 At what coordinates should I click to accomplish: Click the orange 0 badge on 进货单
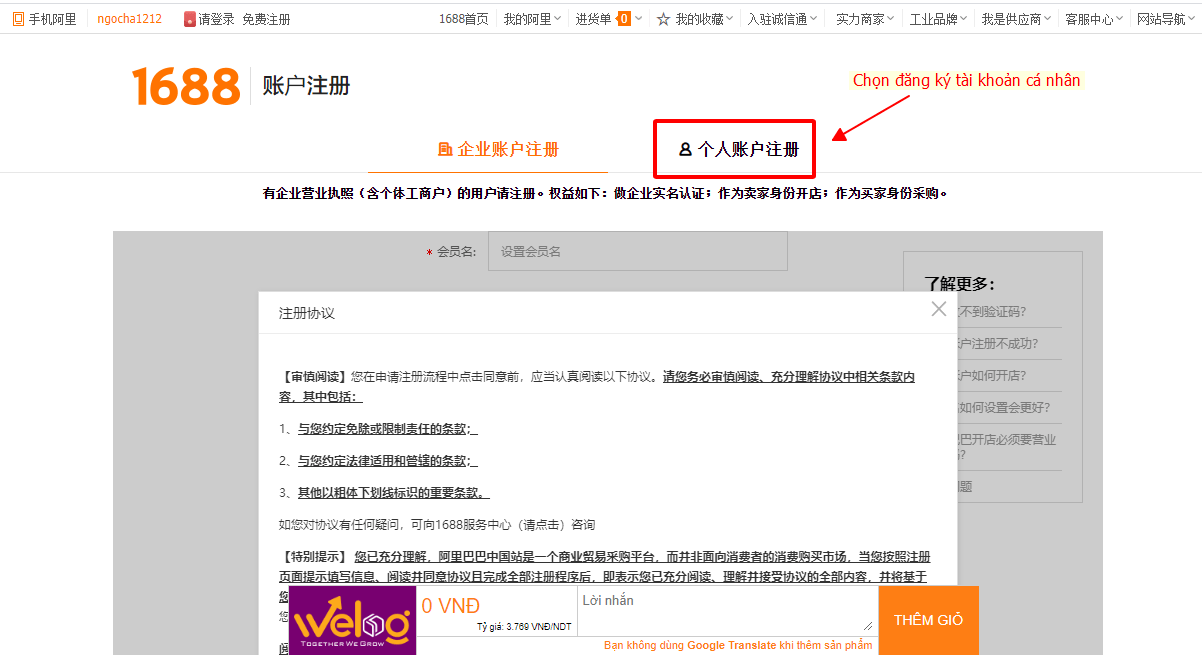(x=624, y=18)
